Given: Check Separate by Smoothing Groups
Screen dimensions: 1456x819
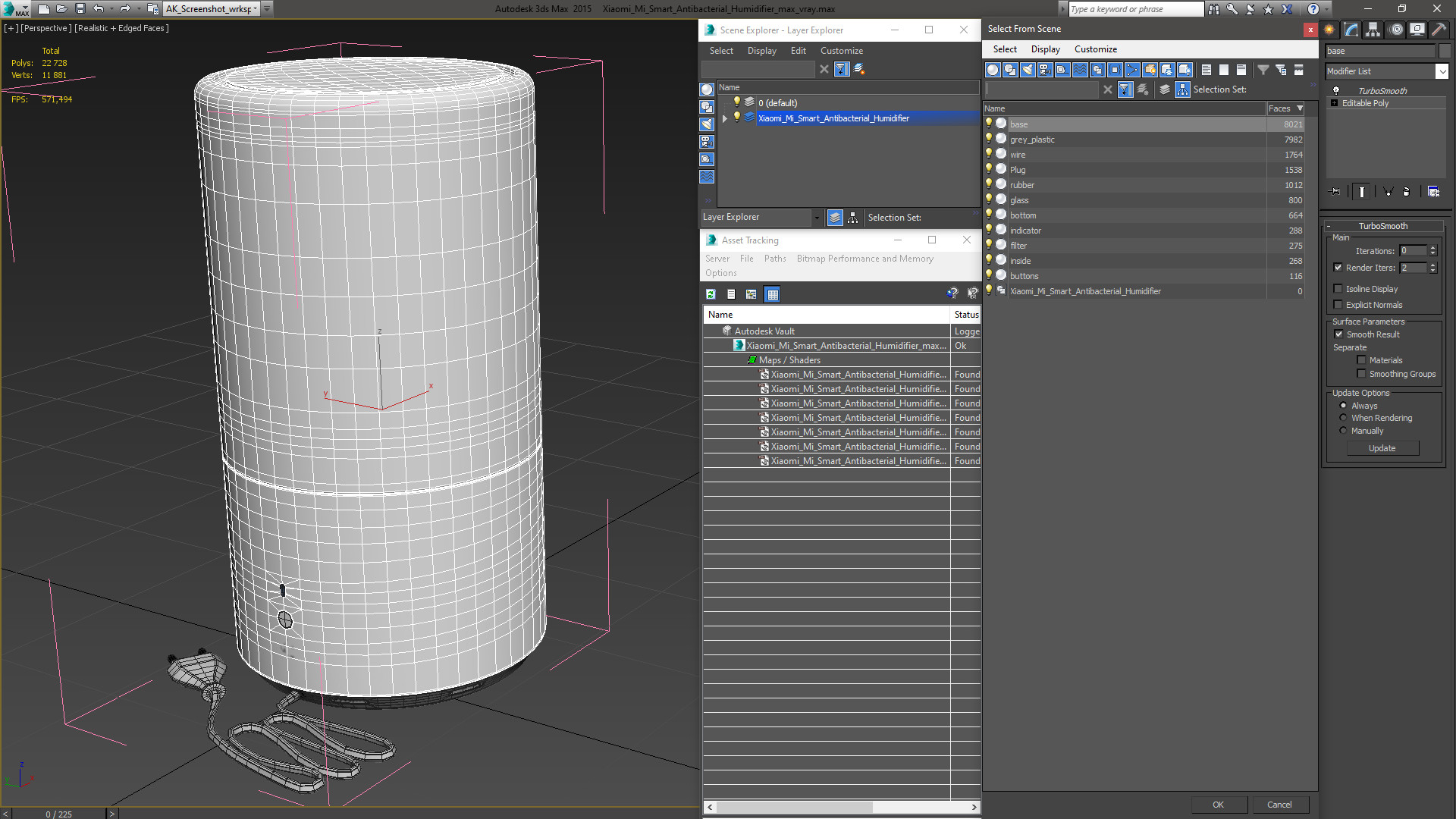Looking at the screenshot, I should pos(1362,374).
